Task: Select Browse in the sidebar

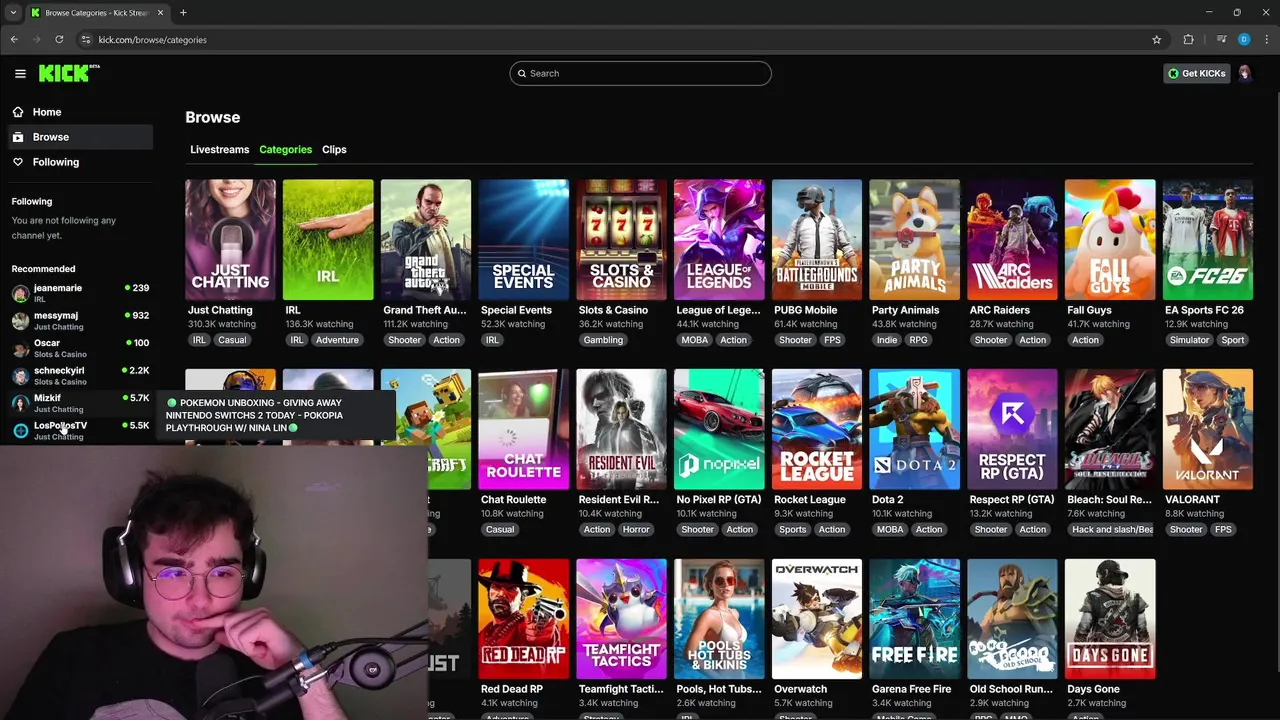Action: point(80,137)
